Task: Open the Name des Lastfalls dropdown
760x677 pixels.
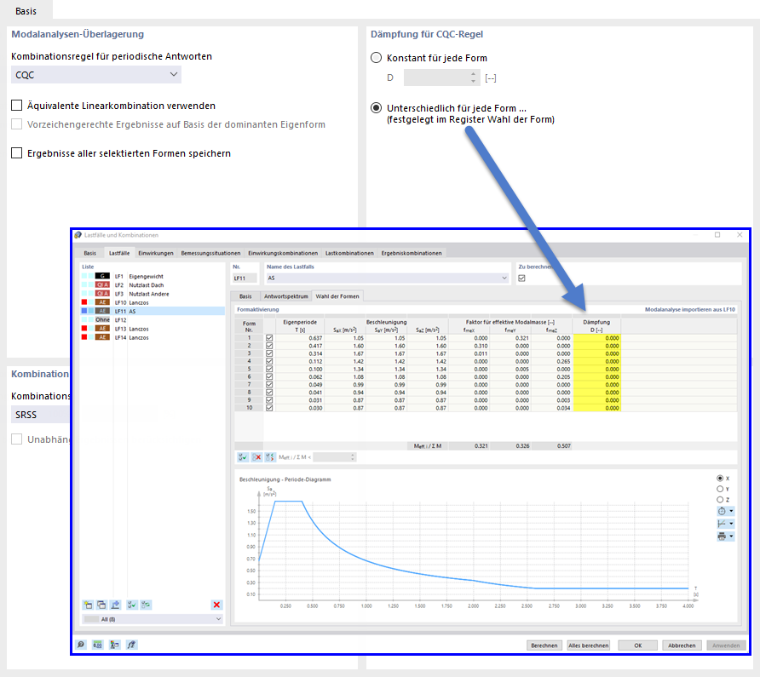Action: click(x=387, y=278)
